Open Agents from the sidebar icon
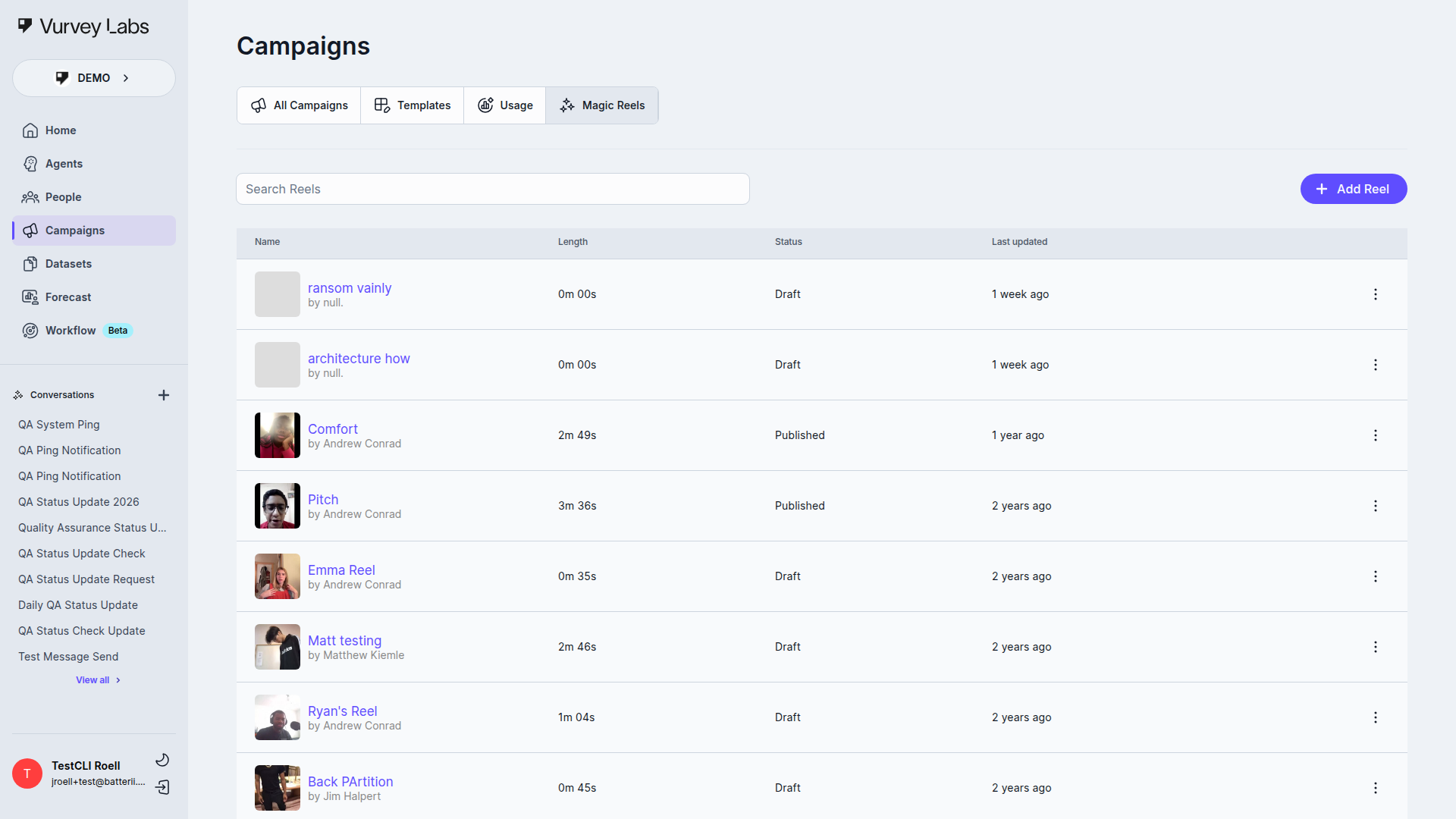 [x=30, y=164]
